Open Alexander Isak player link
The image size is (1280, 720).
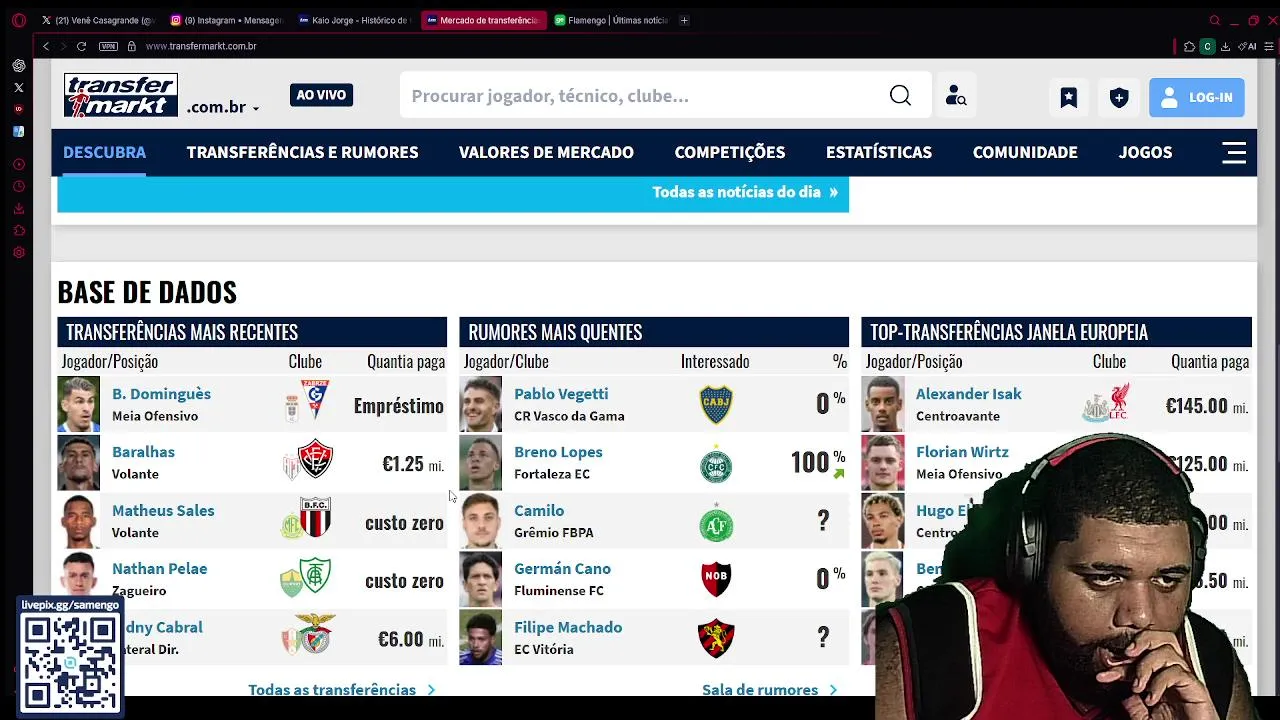pyautogui.click(x=968, y=394)
